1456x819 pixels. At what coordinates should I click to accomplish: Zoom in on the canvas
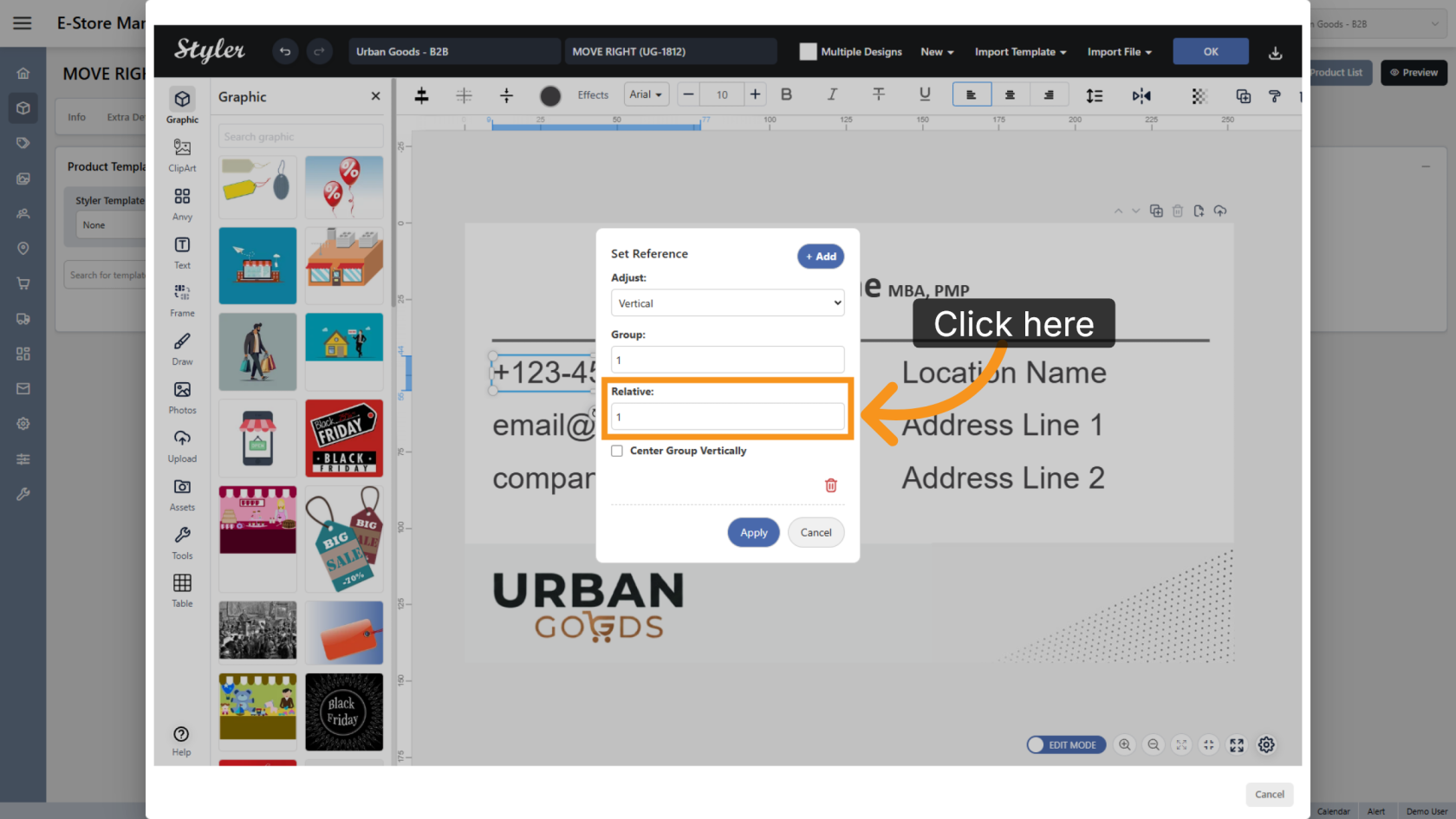pos(1125,744)
